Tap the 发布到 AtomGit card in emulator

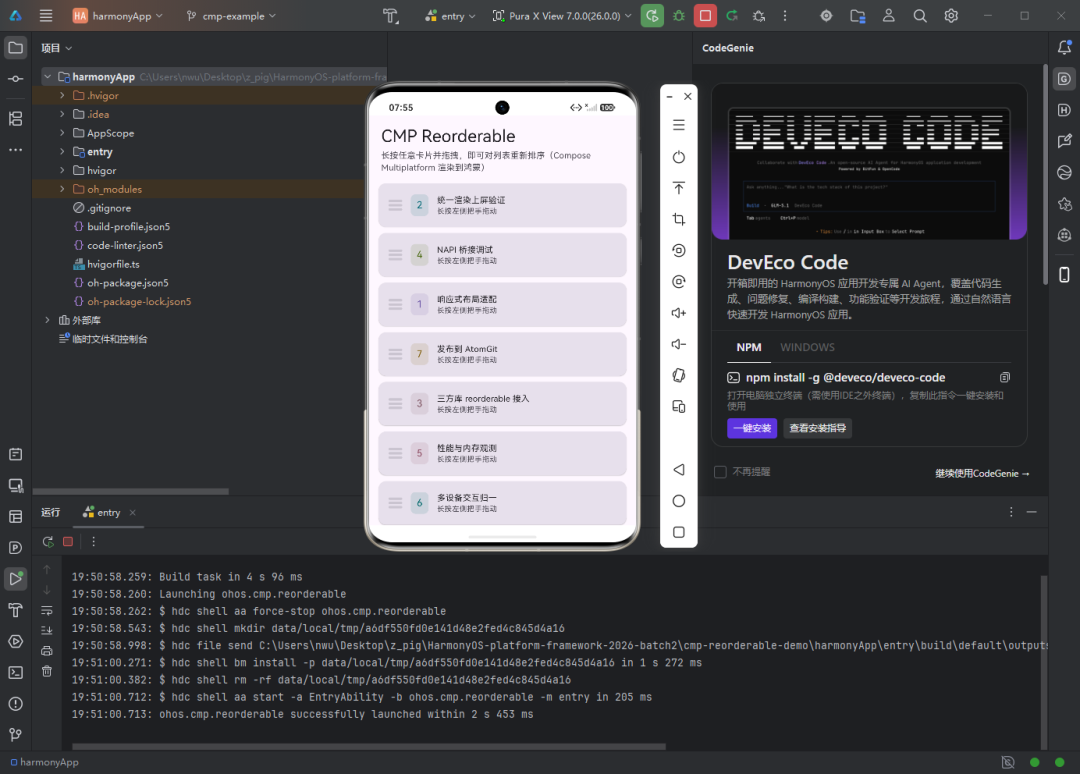[502, 354]
